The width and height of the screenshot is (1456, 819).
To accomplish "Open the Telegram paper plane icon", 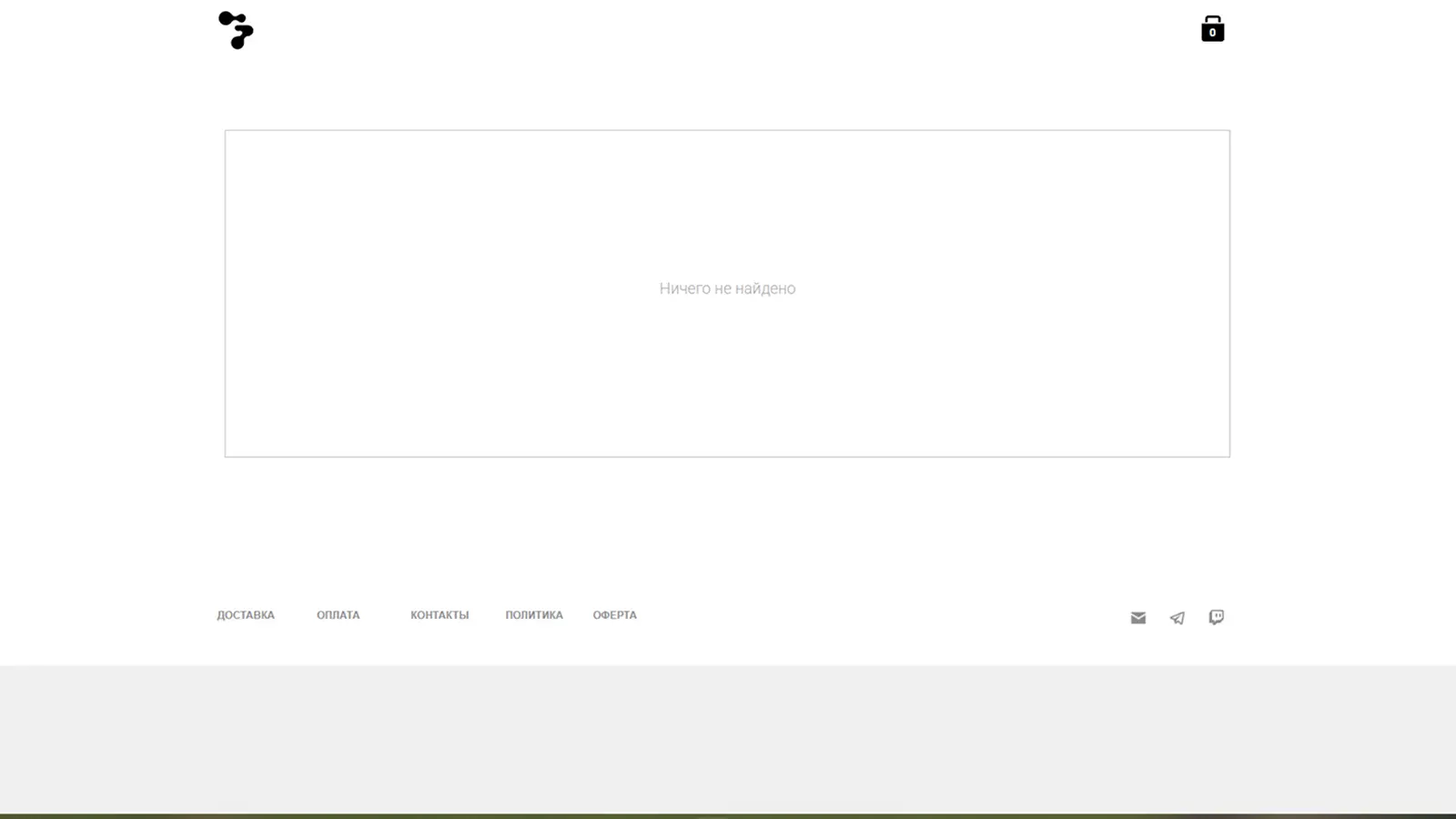I will [x=1177, y=618].
